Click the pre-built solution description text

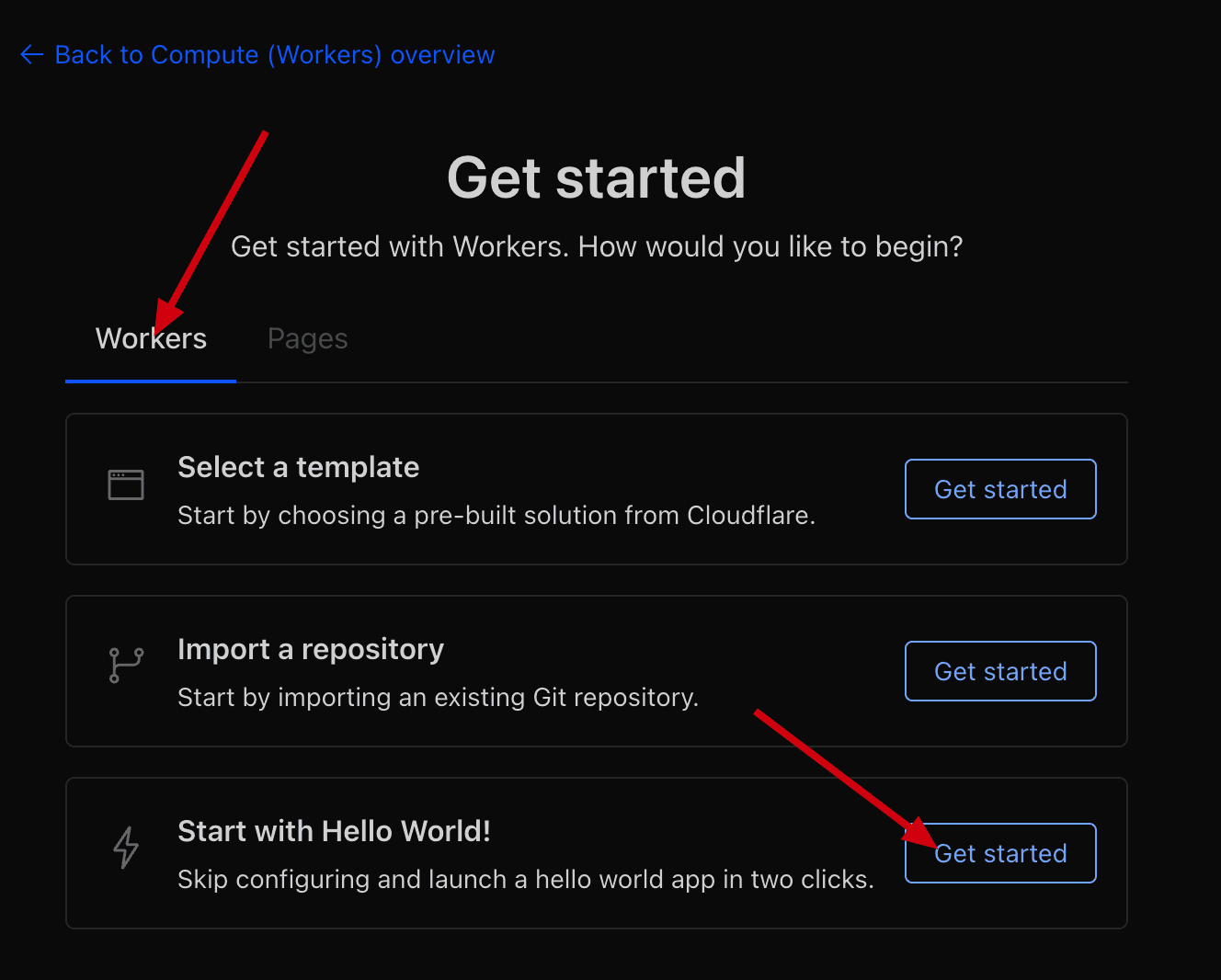pos(496,515)
